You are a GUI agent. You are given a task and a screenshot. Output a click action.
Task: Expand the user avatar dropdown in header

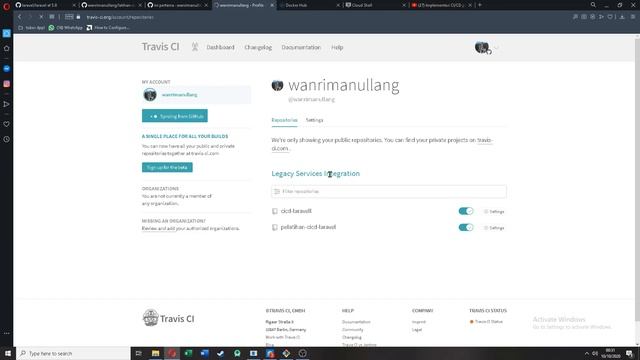486,47
